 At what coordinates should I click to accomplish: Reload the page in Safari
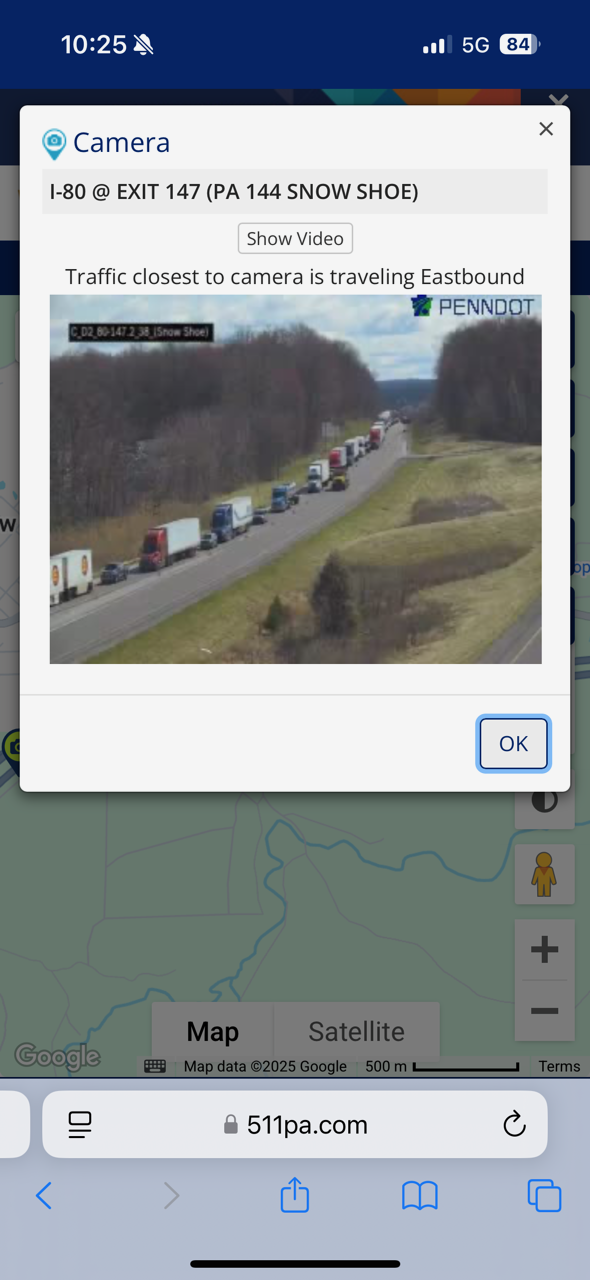tap(514, 1125)
